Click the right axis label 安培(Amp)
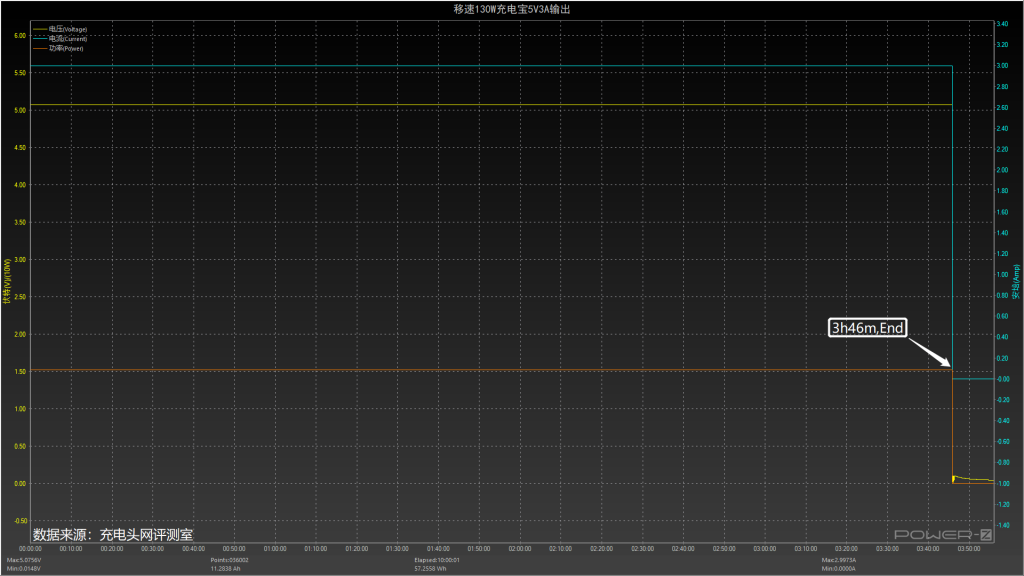Image resolution: width=1024 pixels, height=576 pixels. pyautogui.click(x=1016, y=281)
